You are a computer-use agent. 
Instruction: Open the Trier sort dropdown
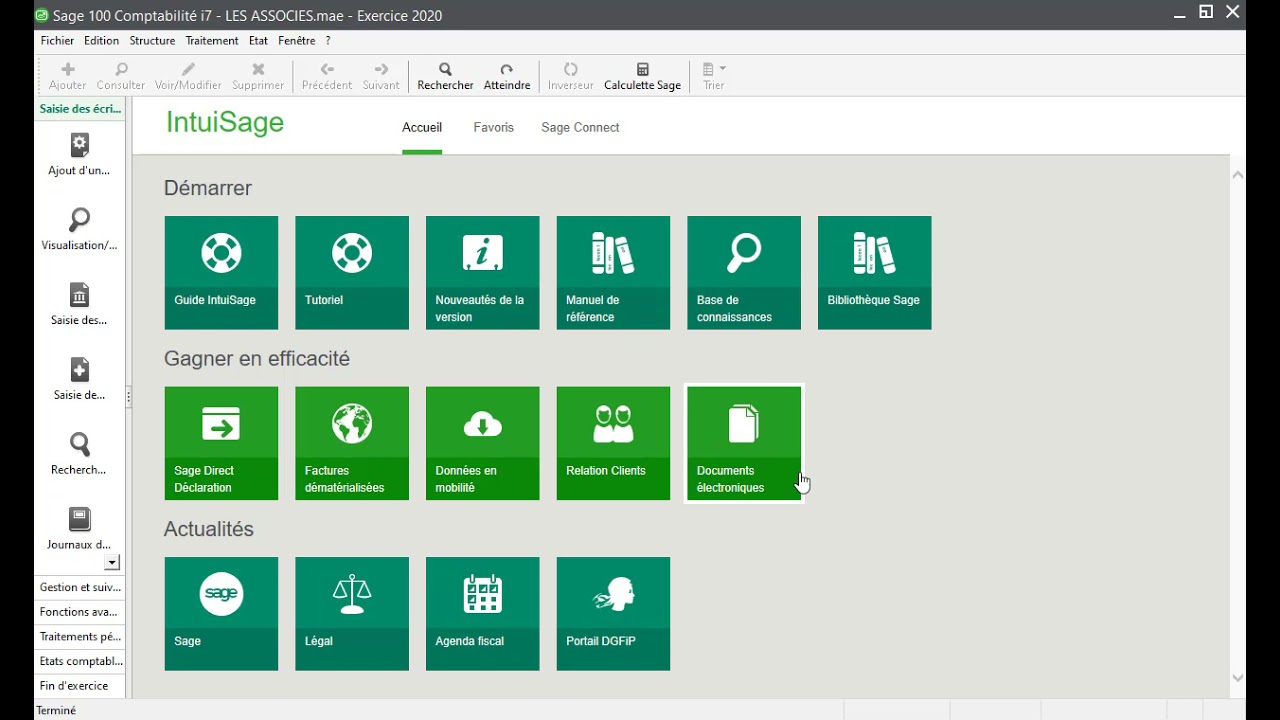(714, 76)
